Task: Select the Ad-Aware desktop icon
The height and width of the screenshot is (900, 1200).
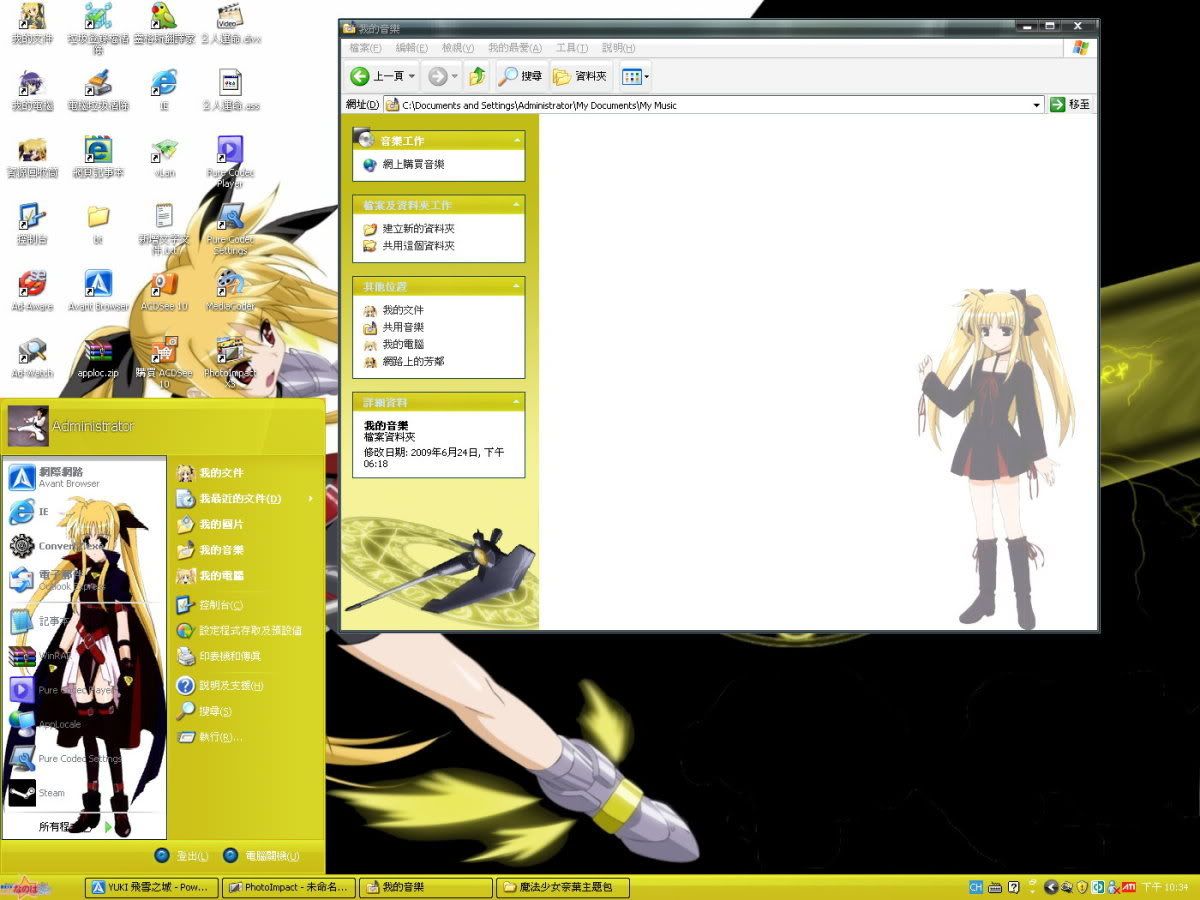Action: tap(32, 291)
